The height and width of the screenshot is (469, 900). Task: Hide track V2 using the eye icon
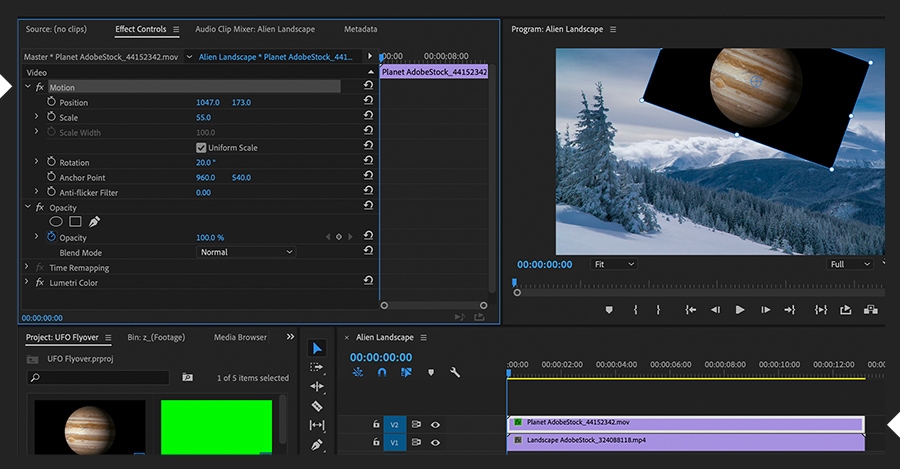(x=435, y=424)
